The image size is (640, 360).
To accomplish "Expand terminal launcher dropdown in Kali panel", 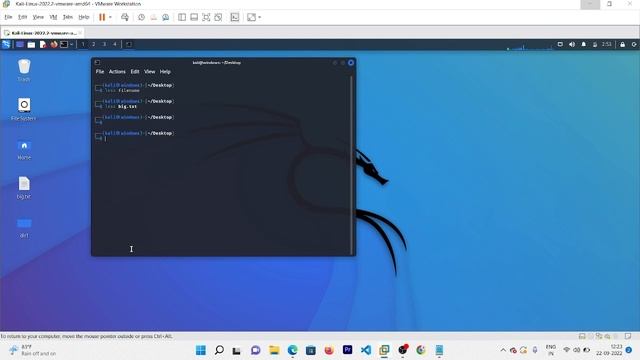I will 71,44.
